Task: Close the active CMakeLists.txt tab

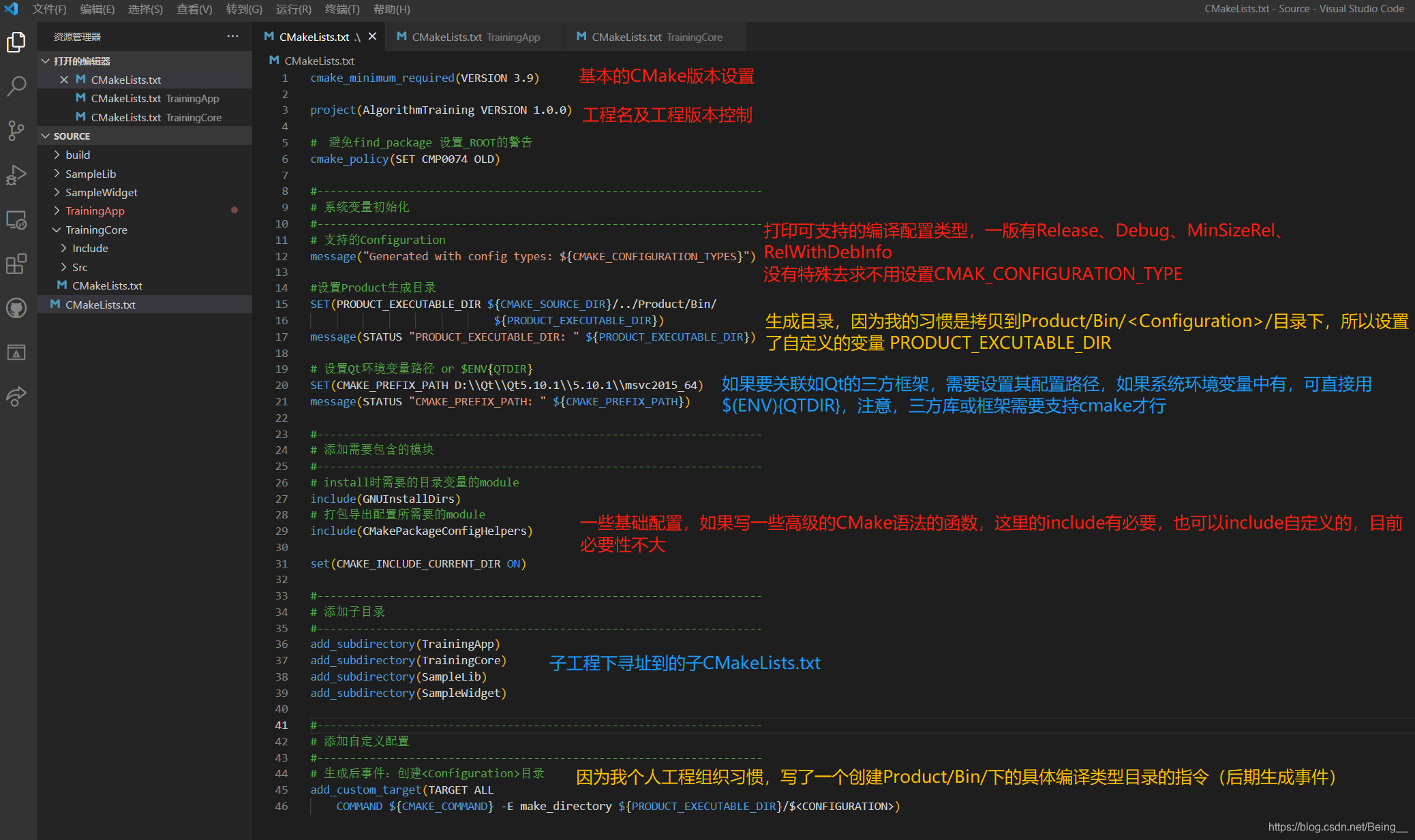Action: point(372,37)
